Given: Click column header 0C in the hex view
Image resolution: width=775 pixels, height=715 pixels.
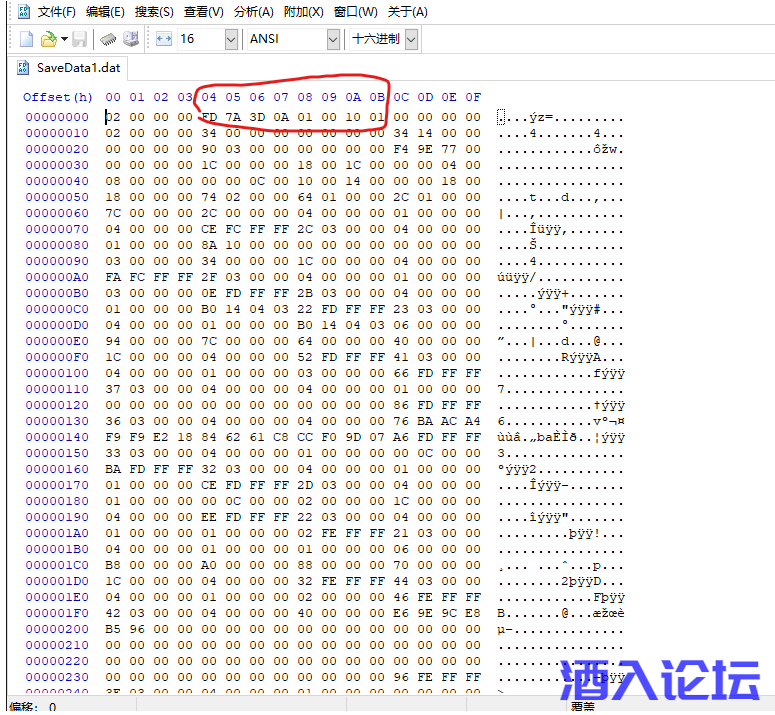Looking at the screenshot, I should tap(401, 97).
